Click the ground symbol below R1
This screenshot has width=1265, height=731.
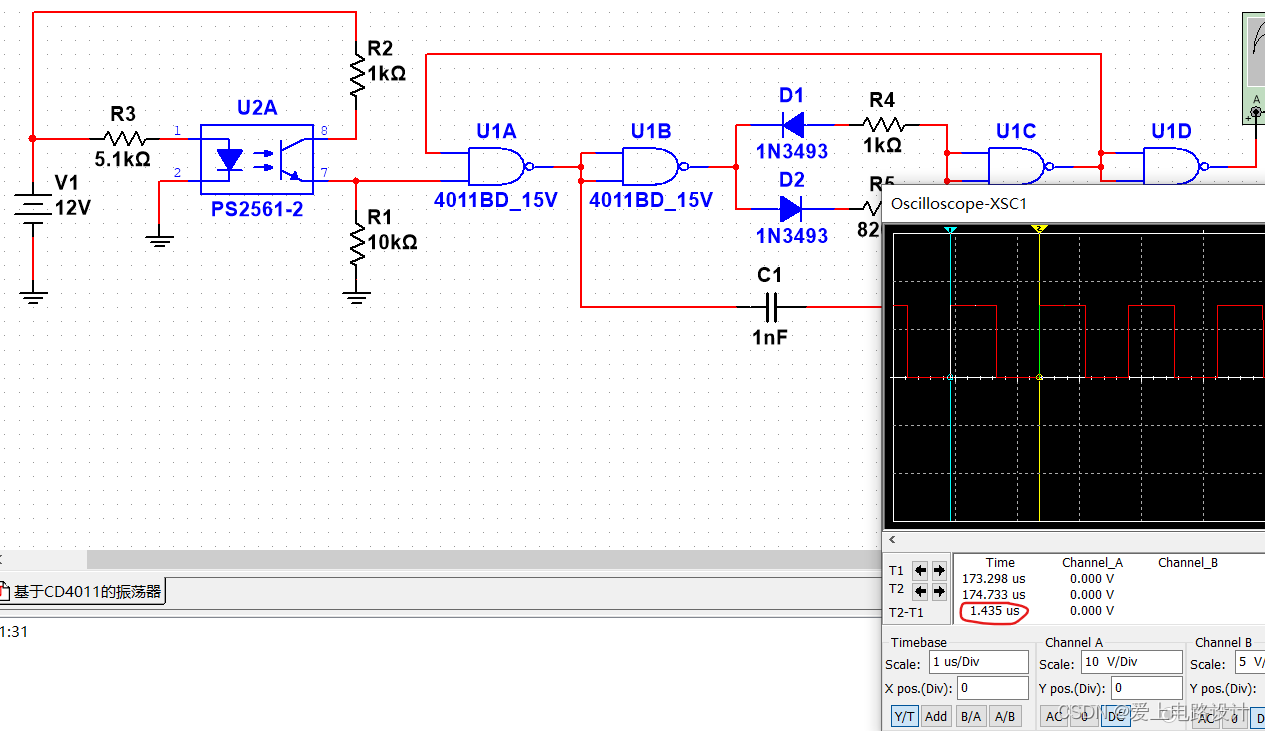point(356,296)
